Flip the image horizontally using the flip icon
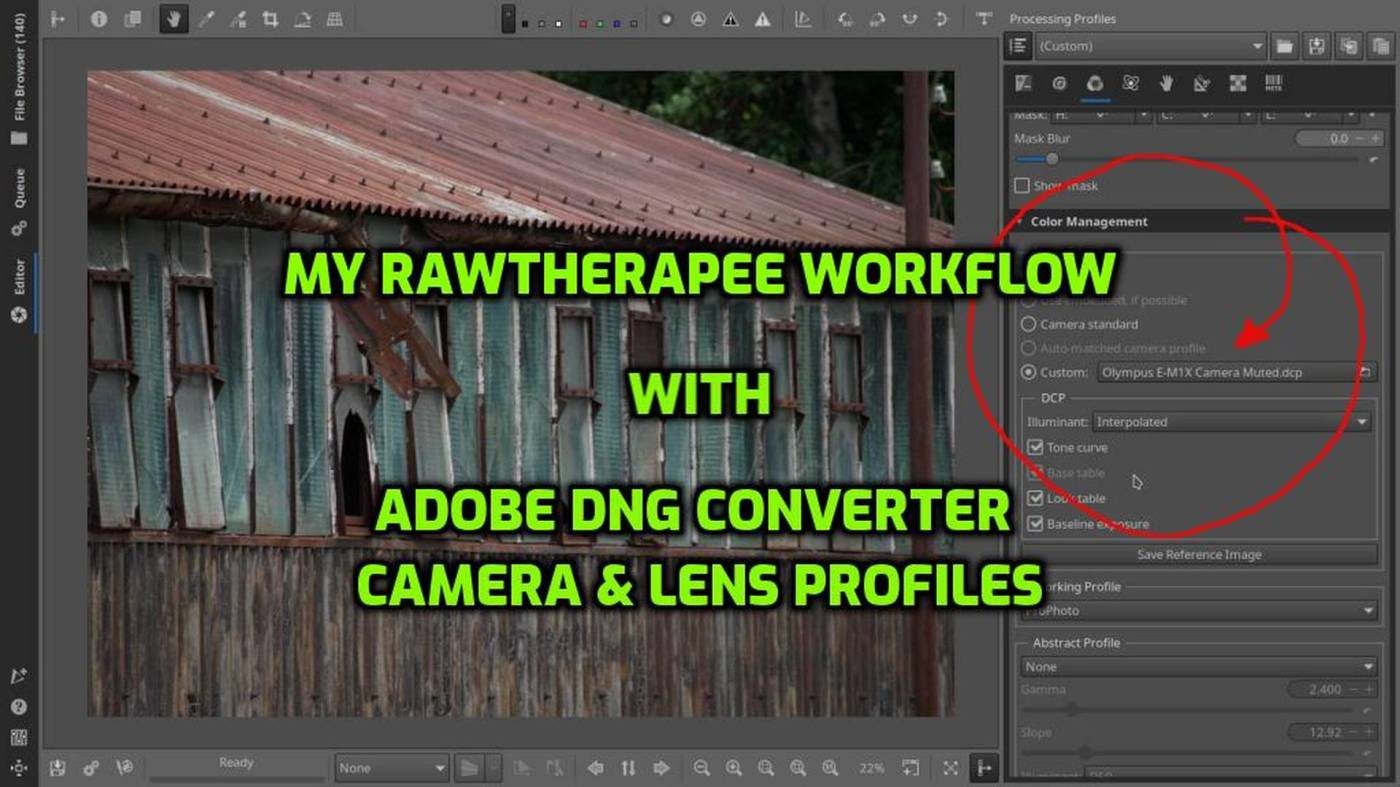Viewport: 1400px width, 787px height. [909, 19]
